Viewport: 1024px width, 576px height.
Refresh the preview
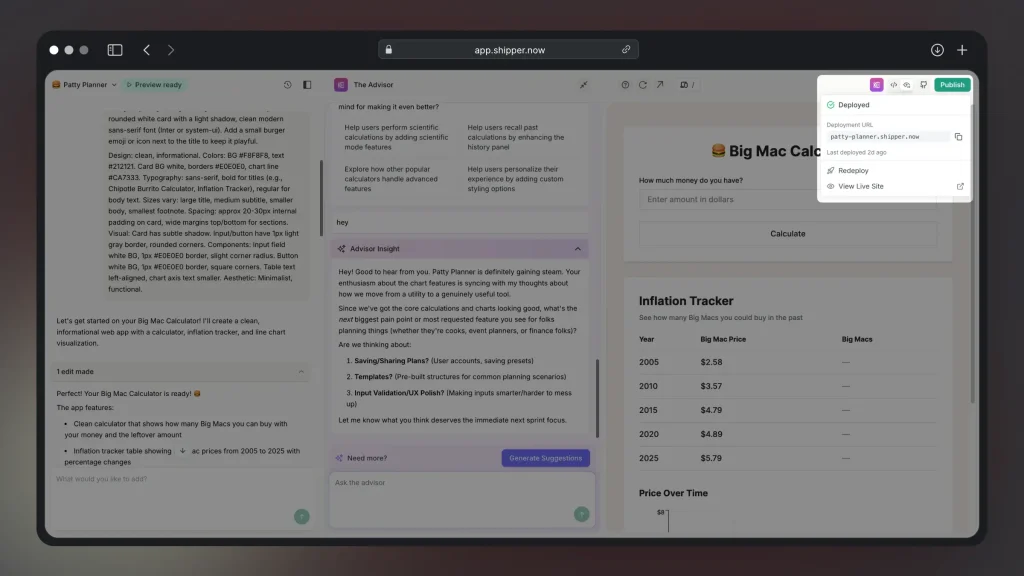[x=643, y=85]
